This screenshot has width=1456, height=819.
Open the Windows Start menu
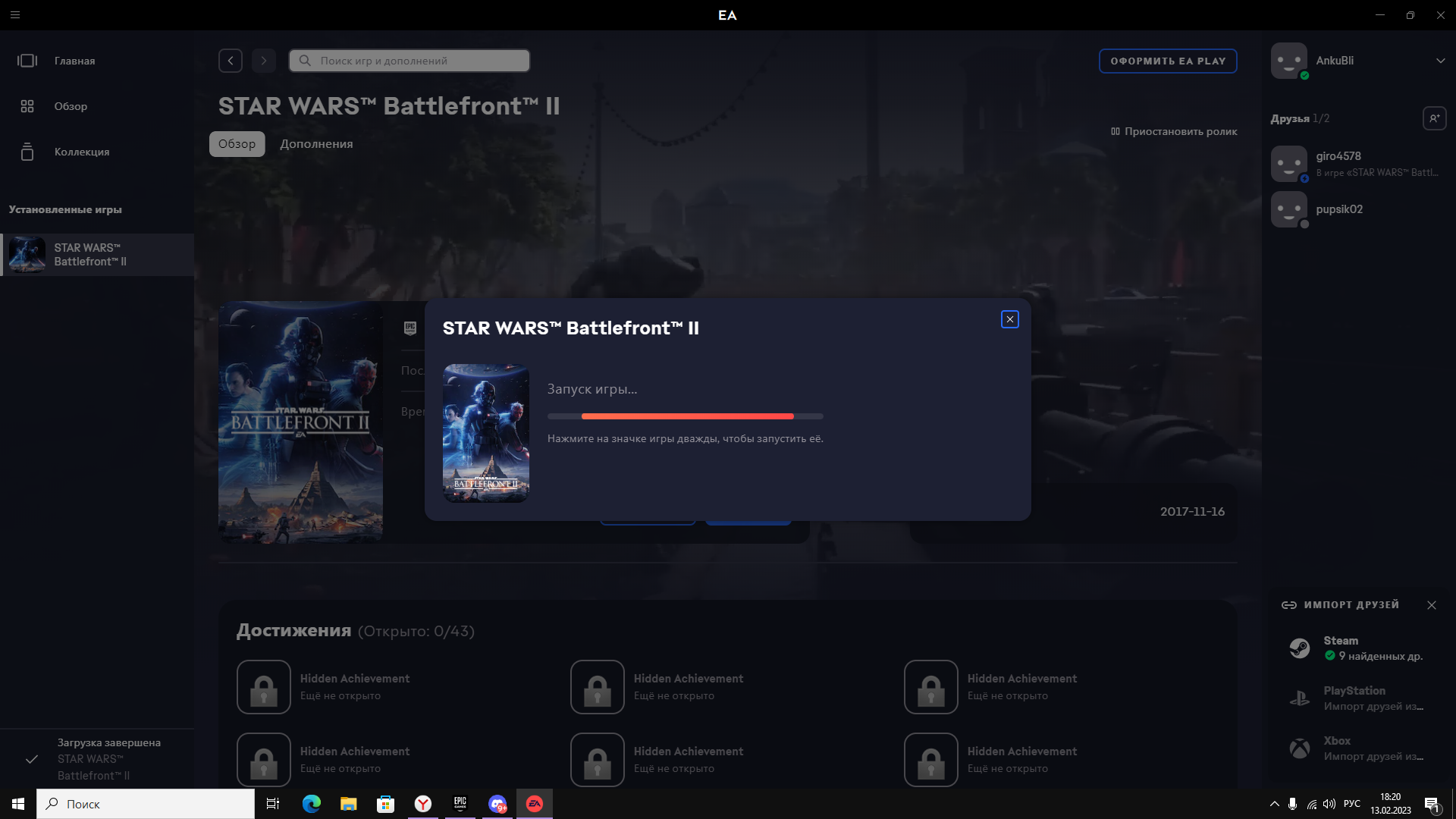pyautogui.click(x=18, y=804)
